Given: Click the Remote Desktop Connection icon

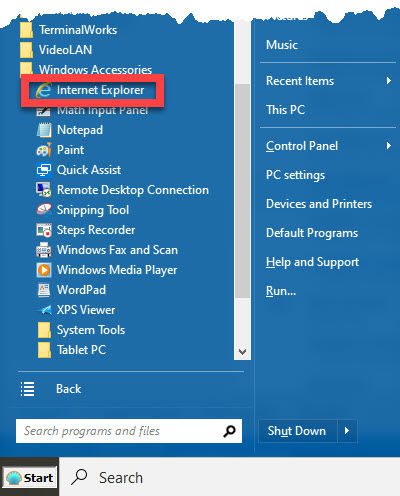Looking at the screenshot, I should point(44,190).
